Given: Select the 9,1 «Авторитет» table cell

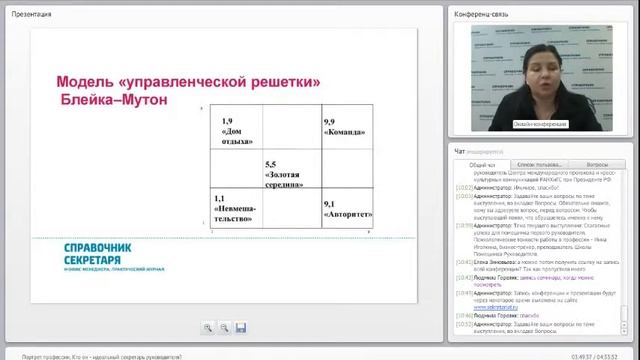Looking at the screenshot, I should tap(347, 208).
